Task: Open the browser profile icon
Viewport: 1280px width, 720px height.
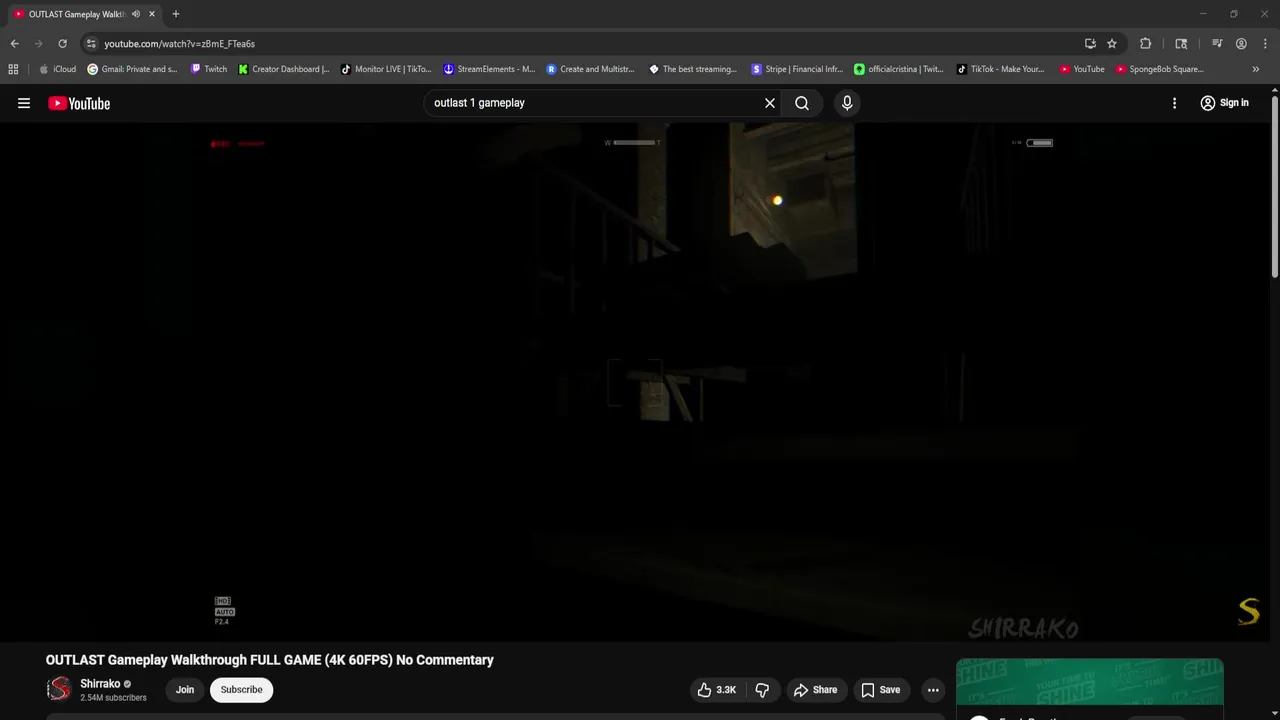Action: point(1241,44)
